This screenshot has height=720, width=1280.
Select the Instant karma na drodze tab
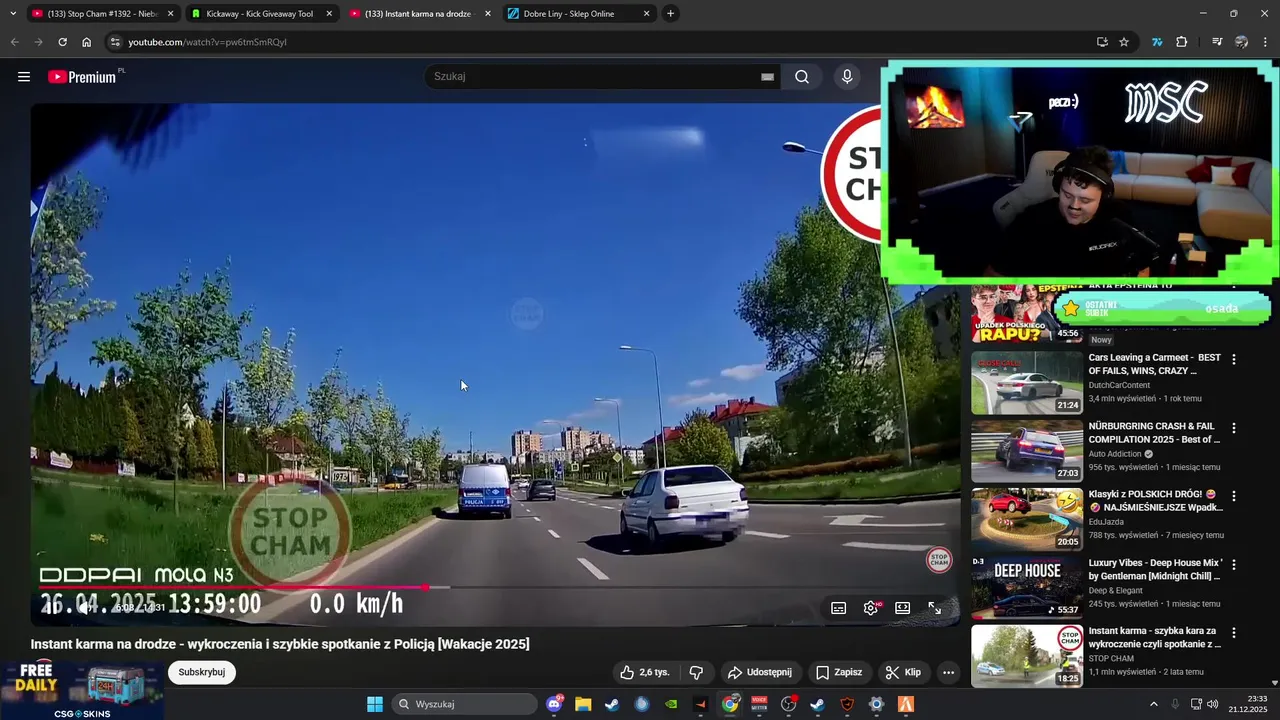pos(418,14)
